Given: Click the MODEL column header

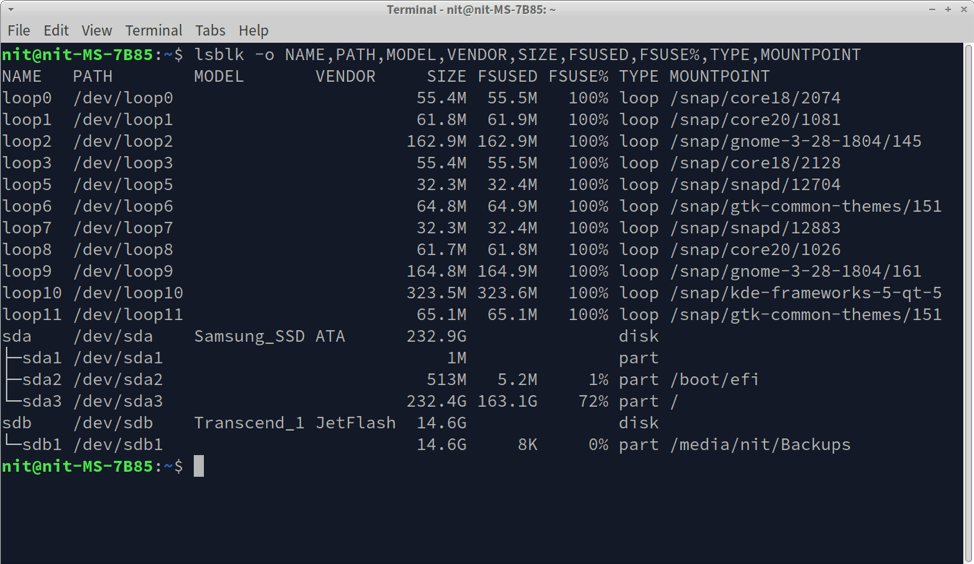Looking at the screenshot, I should 219,76.
